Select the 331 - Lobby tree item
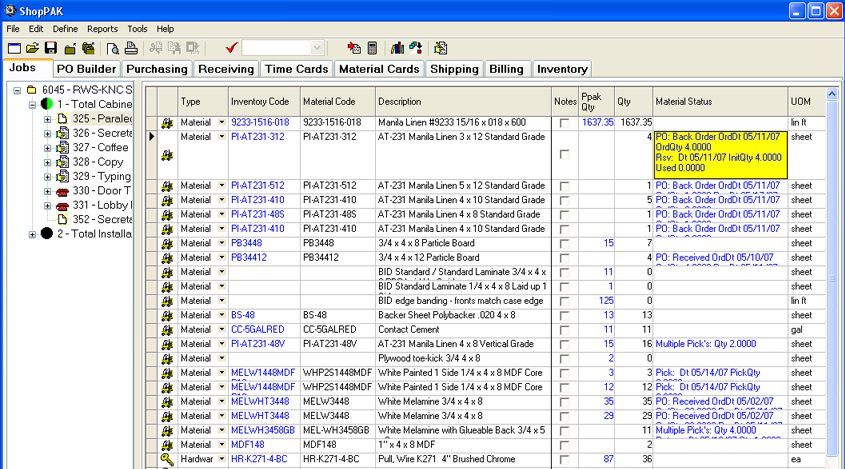This screenshot has height=469, width=845. point(102,205)
